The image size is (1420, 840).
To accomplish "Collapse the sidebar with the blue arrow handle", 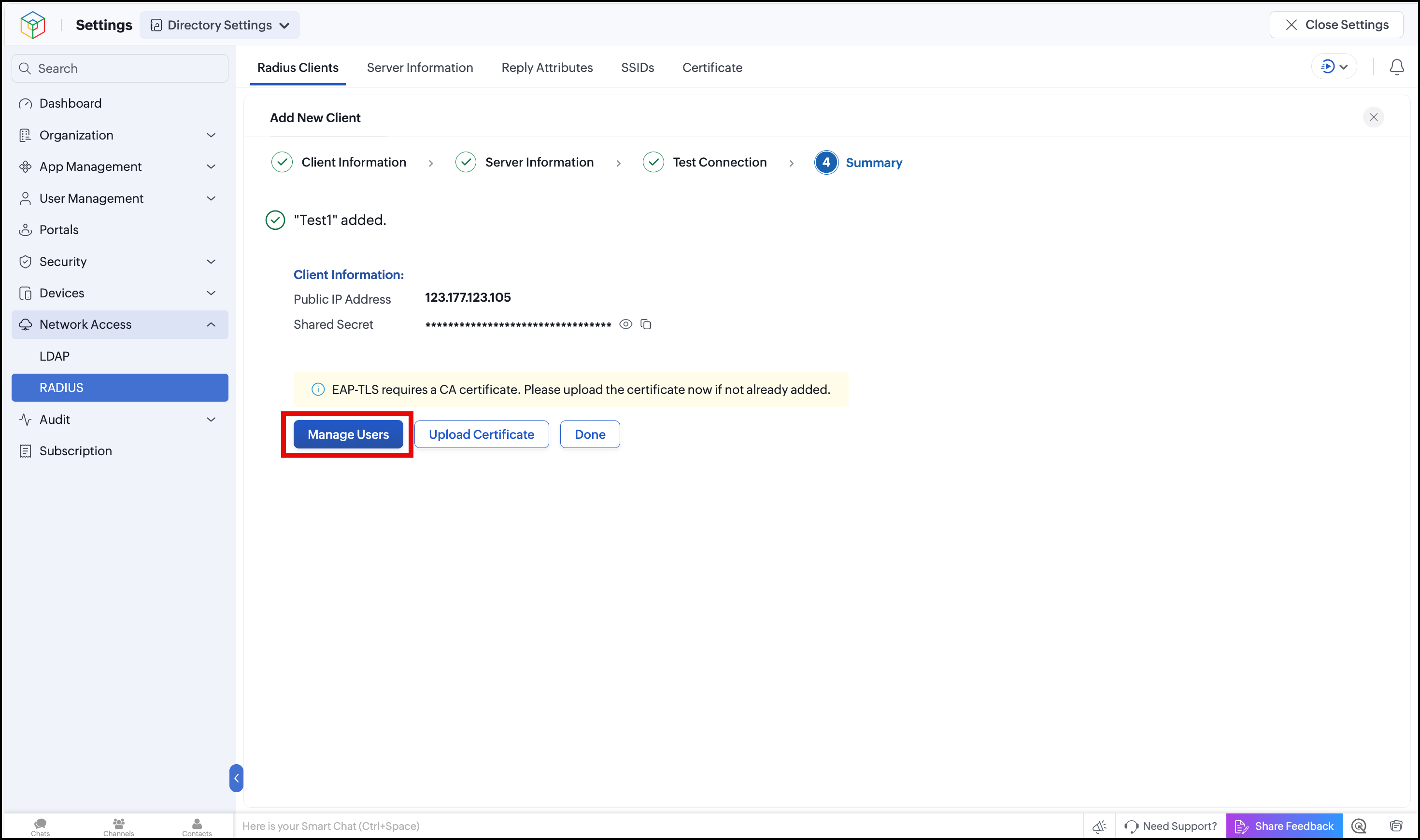I will click(237, 778).
